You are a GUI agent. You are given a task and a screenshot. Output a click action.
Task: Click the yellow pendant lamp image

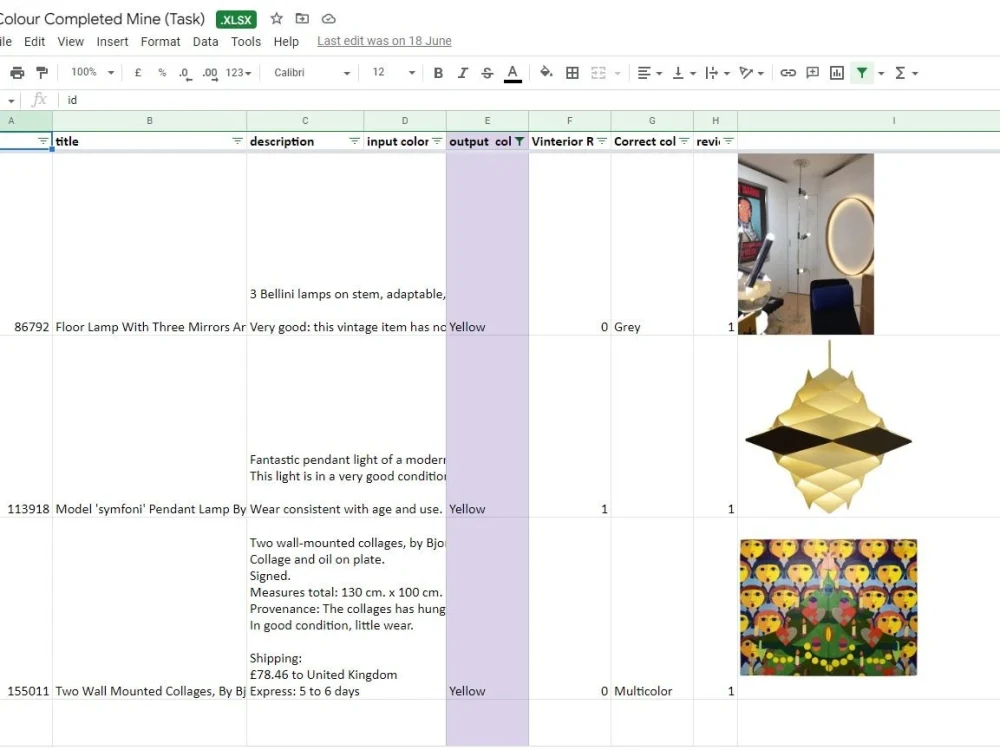828,427
